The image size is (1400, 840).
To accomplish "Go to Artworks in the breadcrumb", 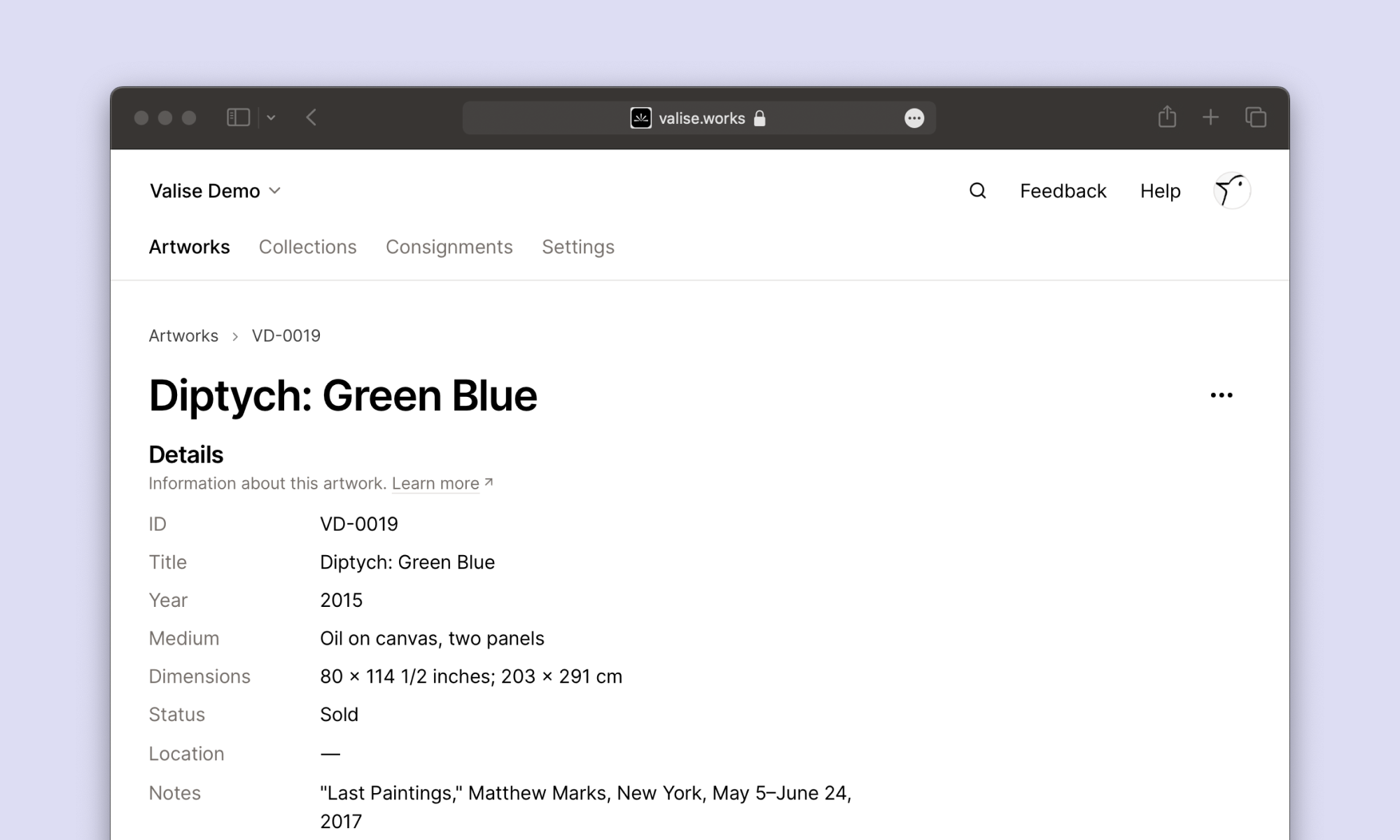I will [183, 336].
